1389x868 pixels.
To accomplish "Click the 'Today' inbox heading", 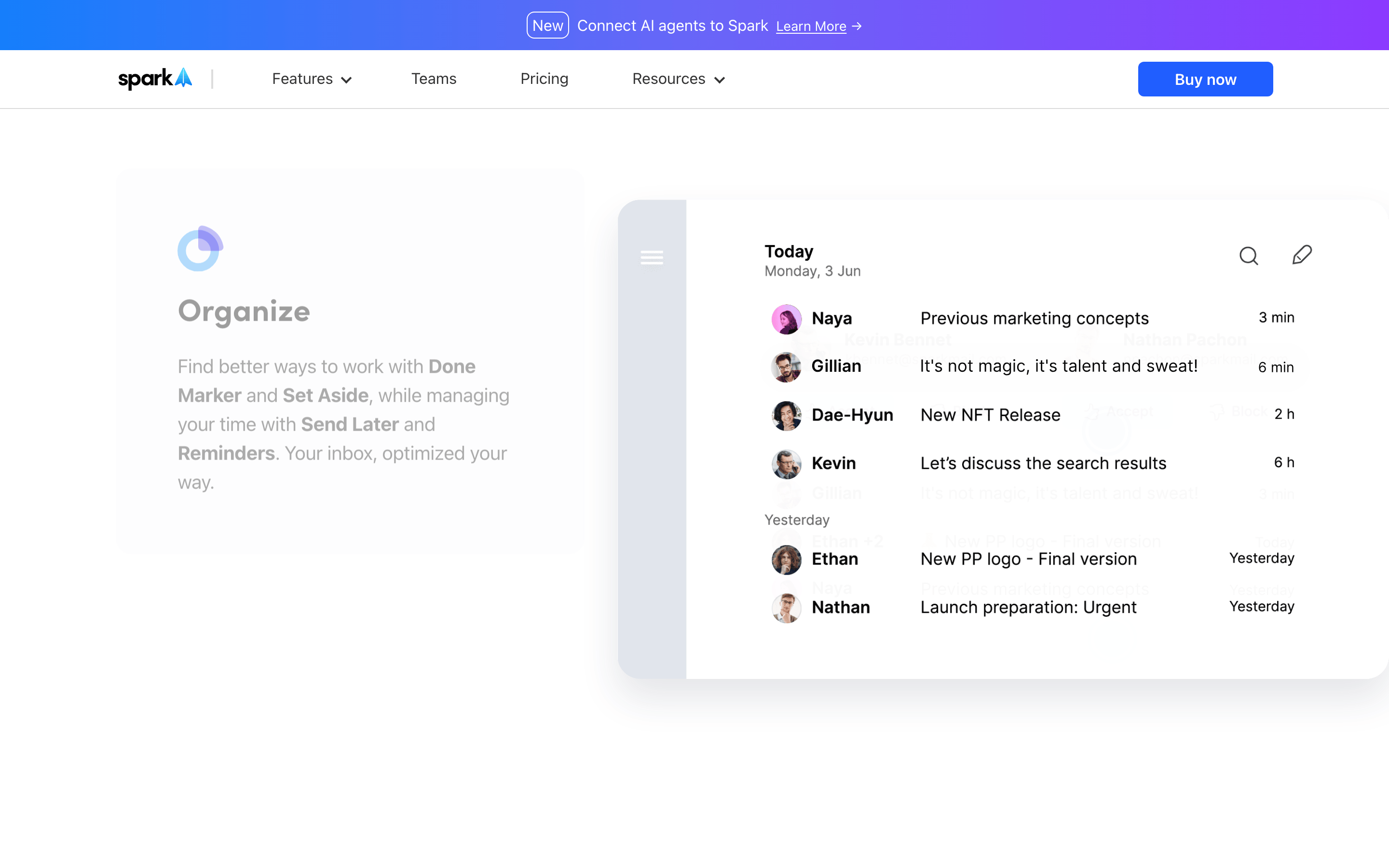I will point(789,251).
